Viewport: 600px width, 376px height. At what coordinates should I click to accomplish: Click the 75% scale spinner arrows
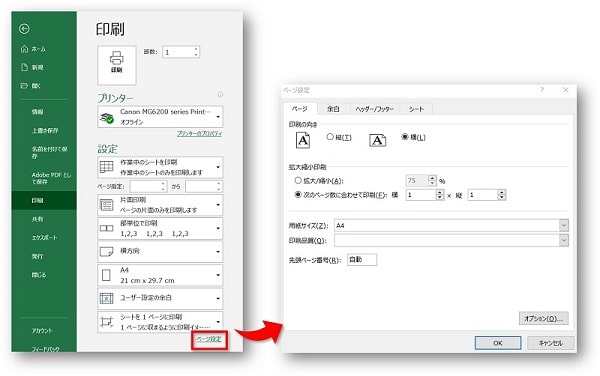click(432, 180)
